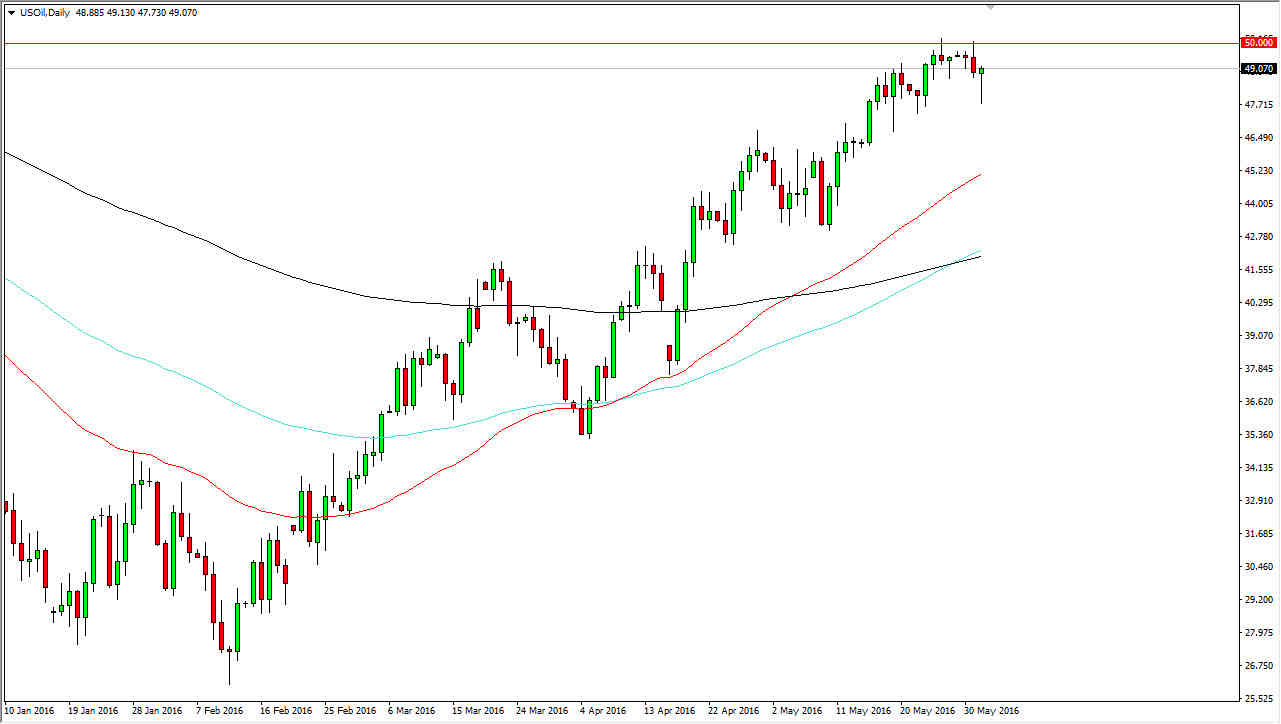Click the chart shift triangle marker at top

(x=990, y=6)
